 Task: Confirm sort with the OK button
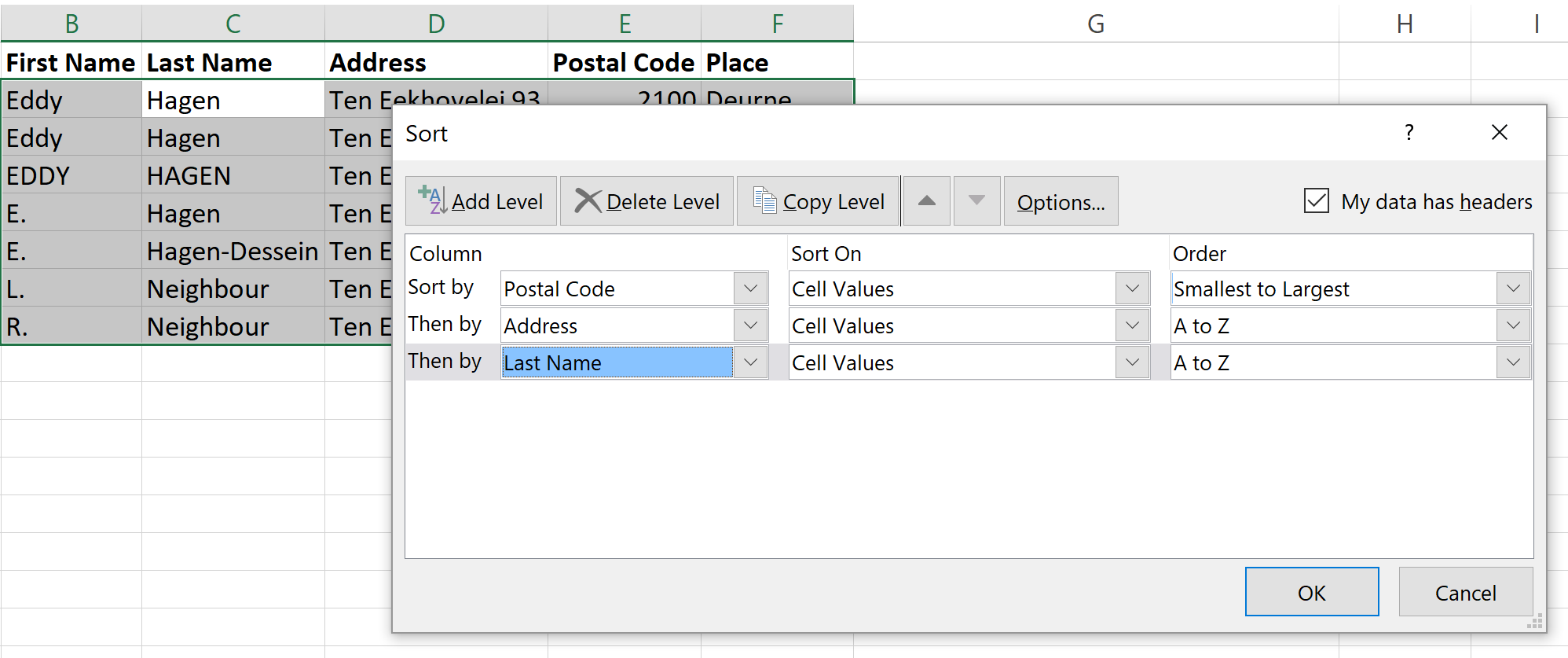pos(1312,592)
